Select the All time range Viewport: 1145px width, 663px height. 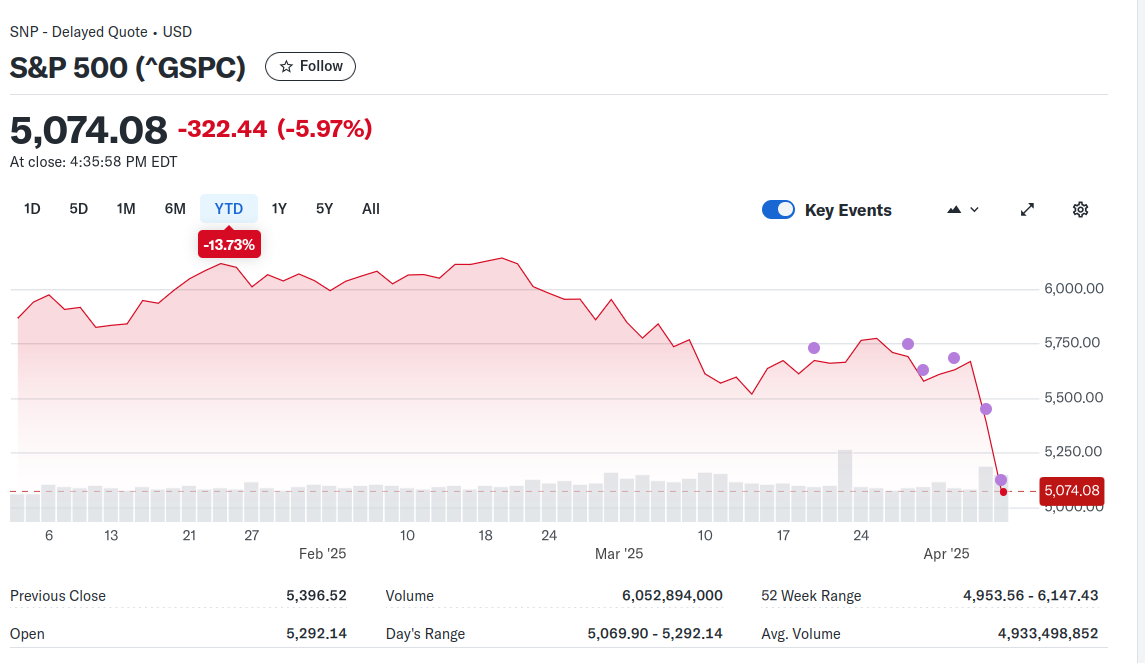(371, 209)
